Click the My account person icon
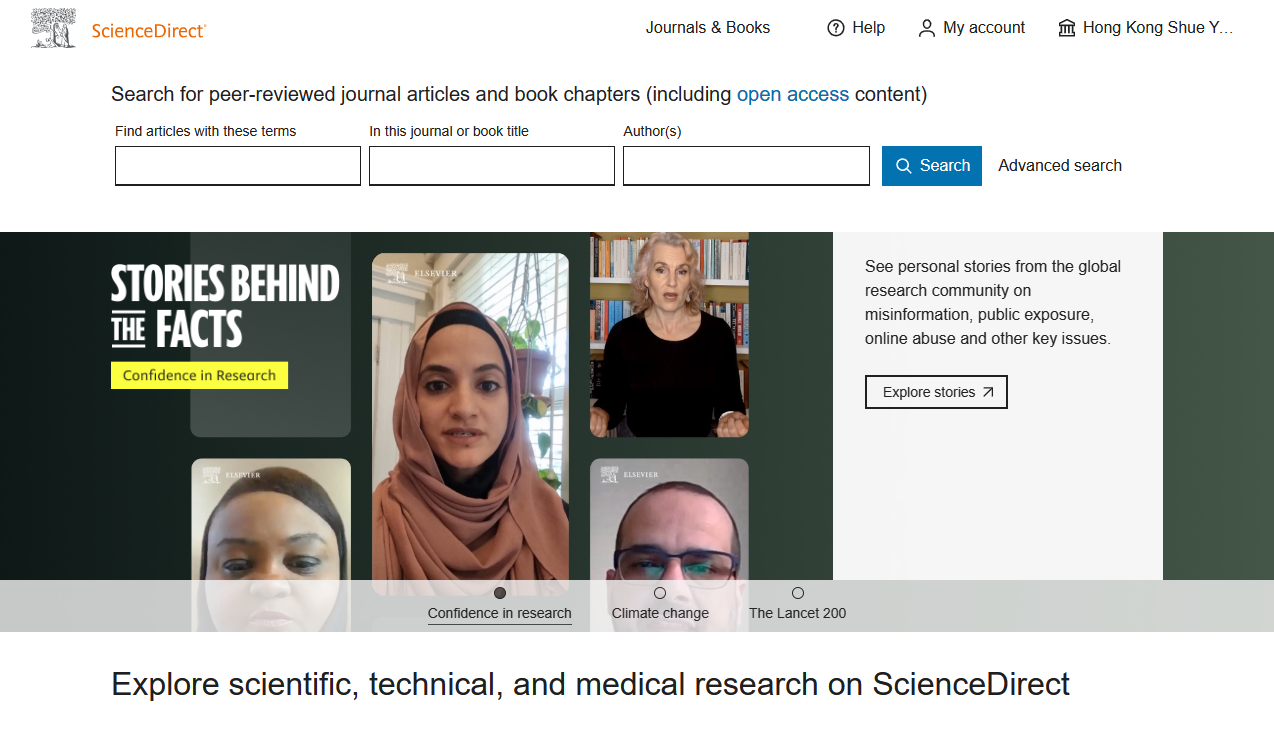1274x729 pixels. coord(927,28)
